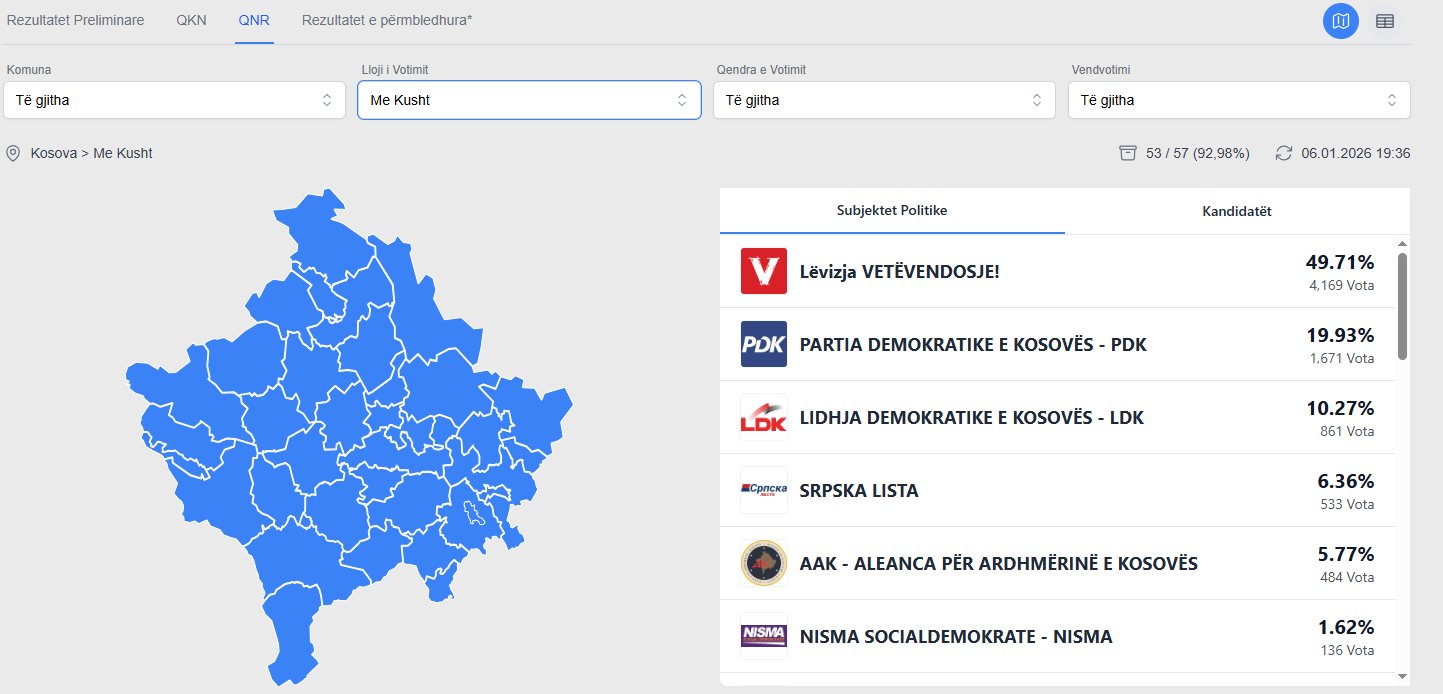Click the party list scrollbar
The width and height of the screenshot is (1443, 694).
(1402, 306)
